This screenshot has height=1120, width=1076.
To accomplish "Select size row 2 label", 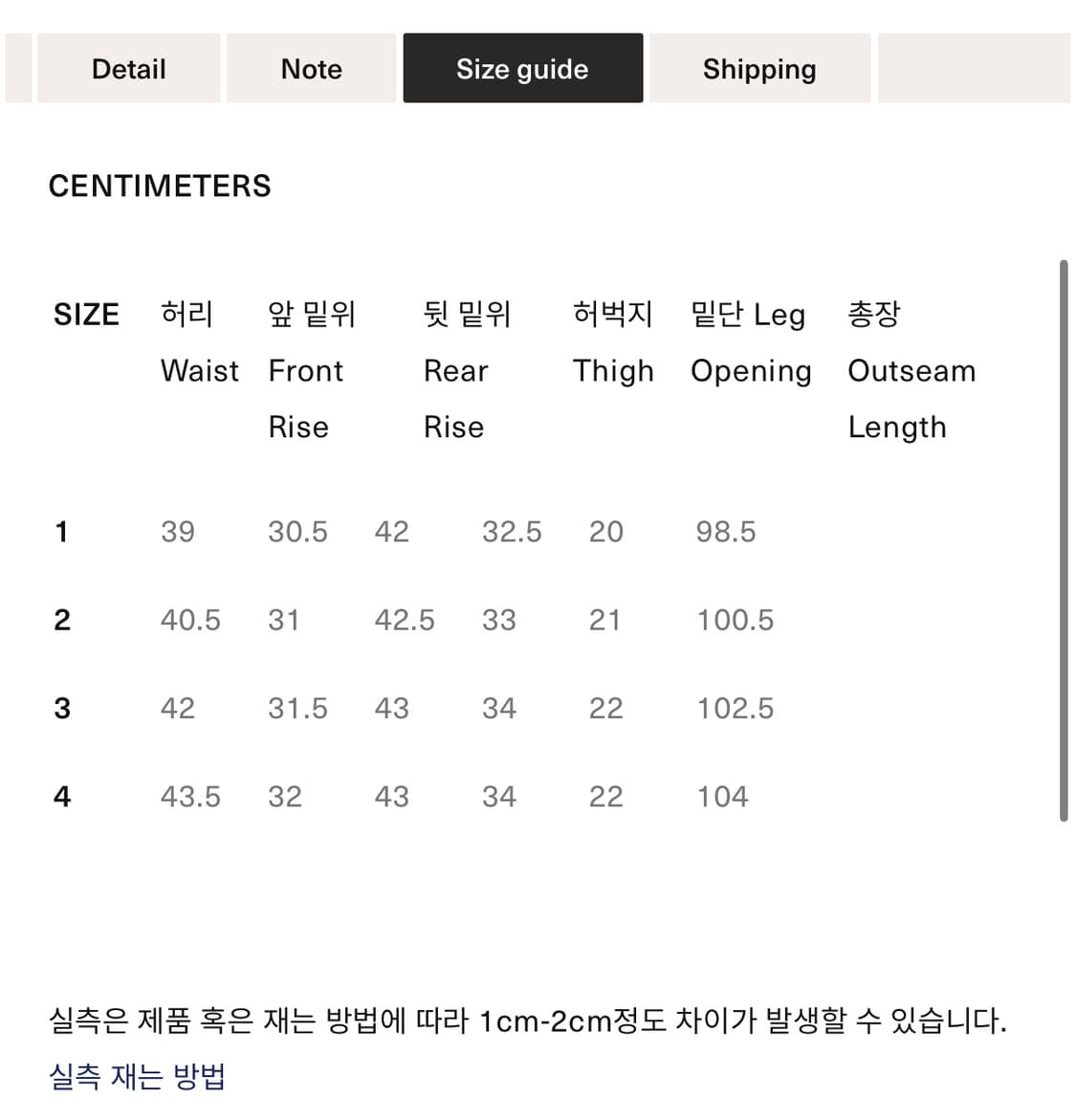I will pos(62,620).
